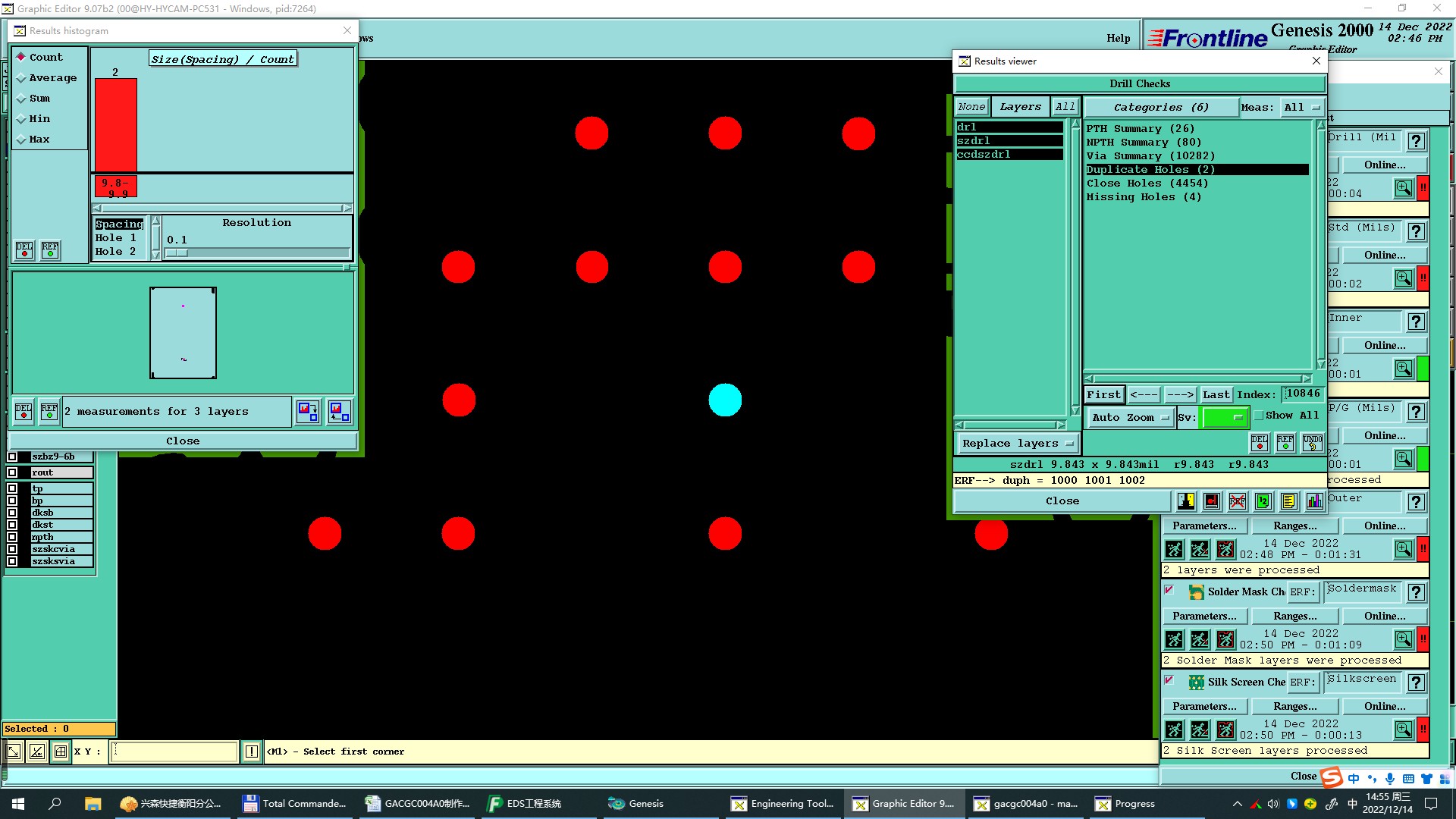The height and width of the screenshot is (819, 1456).
Task: Open Total Commander from the taskbar
Action: pyautogui.click(x=295, y=804)
